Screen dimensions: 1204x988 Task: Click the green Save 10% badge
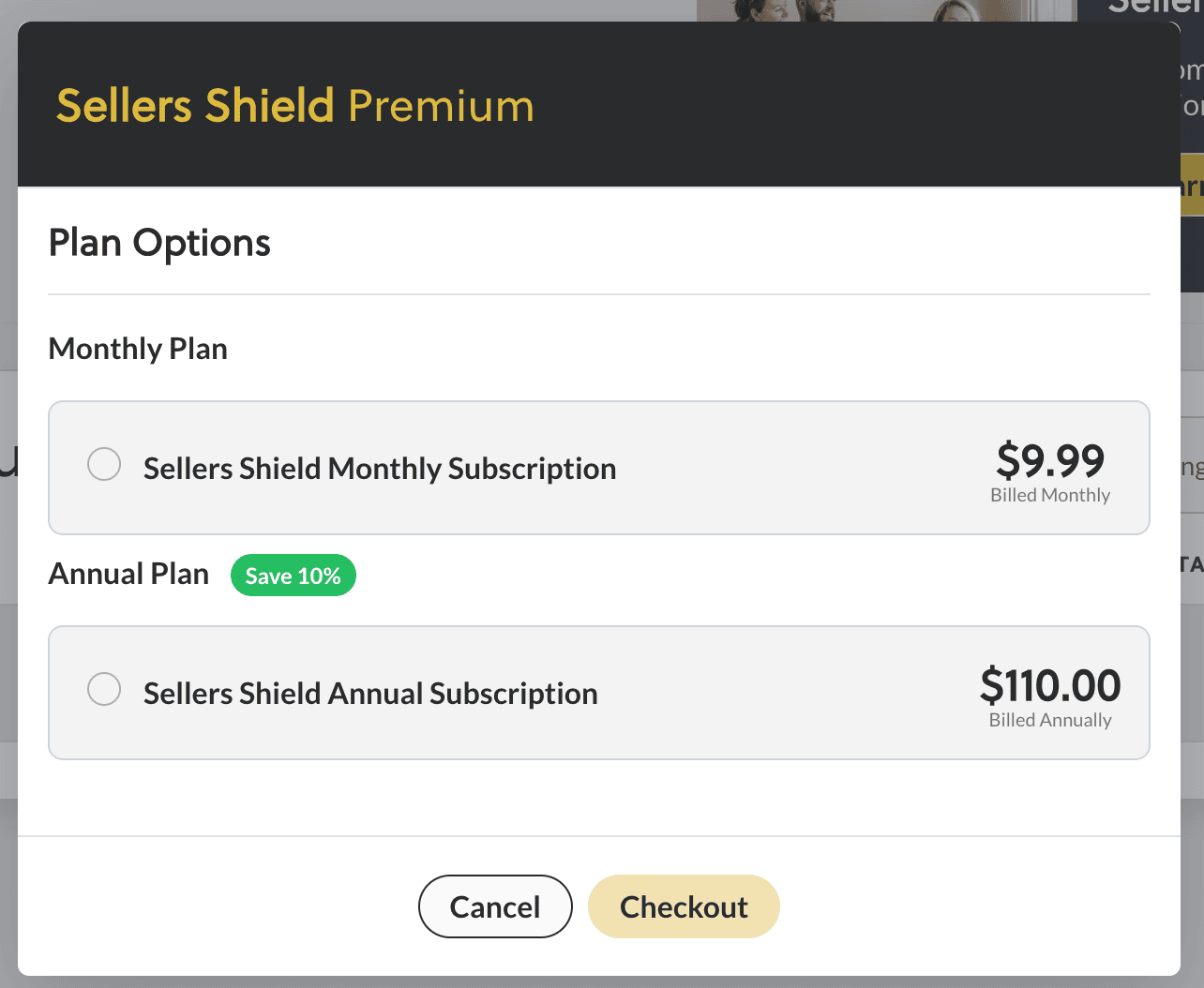293,576
